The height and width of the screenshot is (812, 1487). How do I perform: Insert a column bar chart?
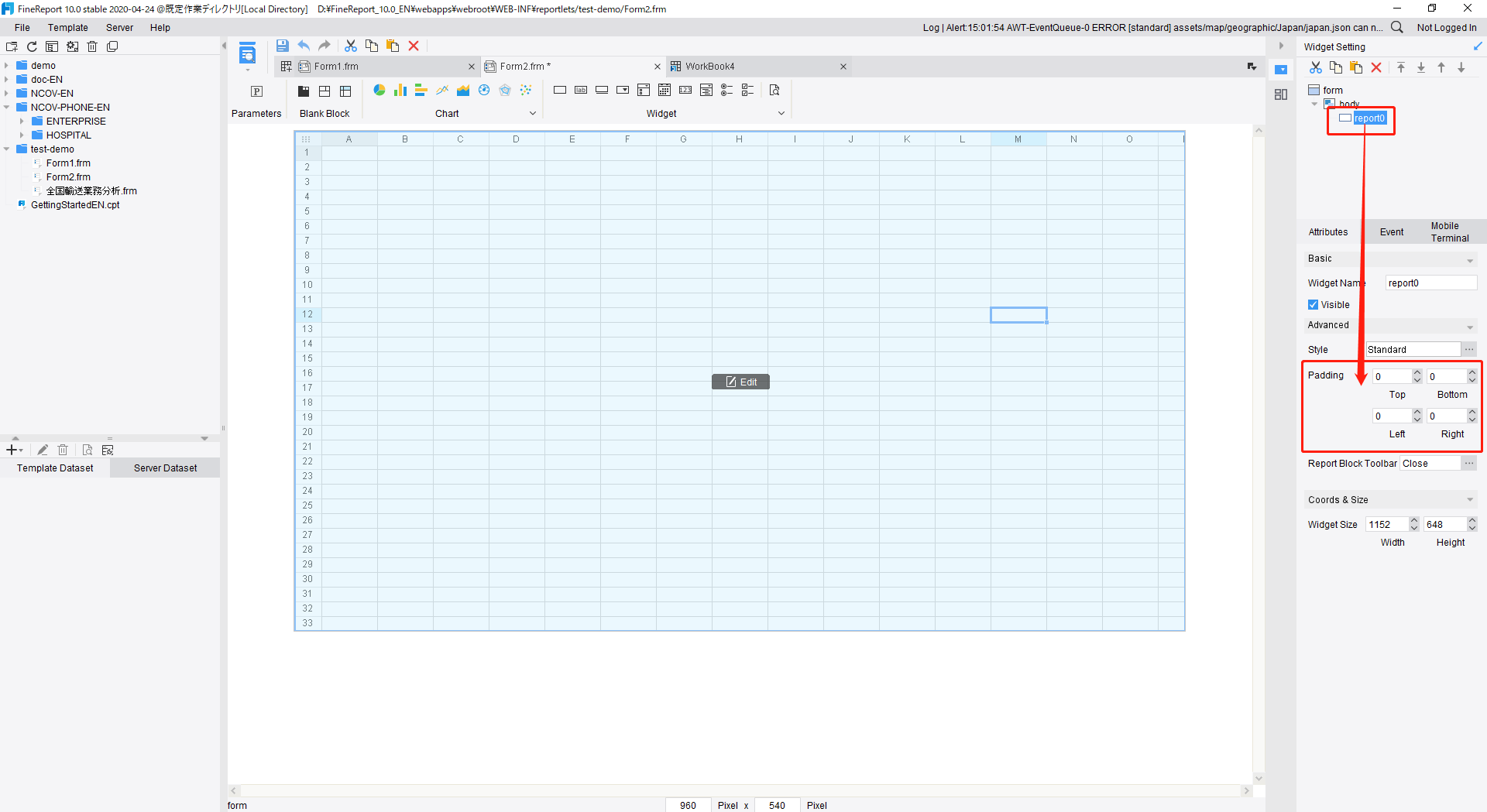pos(400,91)
